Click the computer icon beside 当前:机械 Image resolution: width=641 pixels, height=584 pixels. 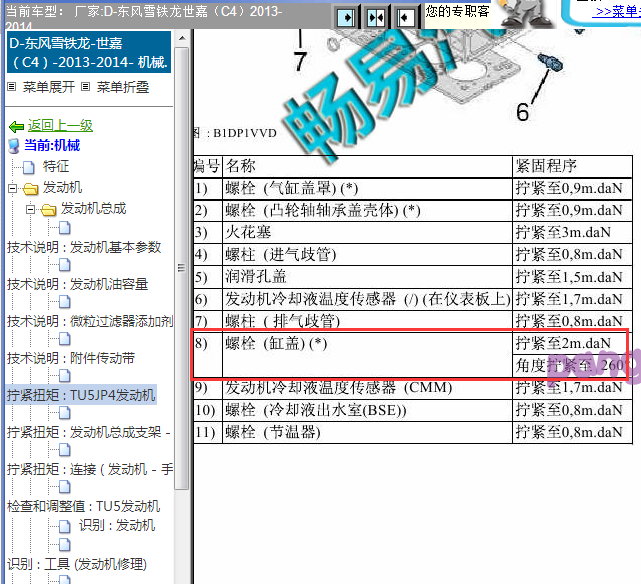click(14, 146)
